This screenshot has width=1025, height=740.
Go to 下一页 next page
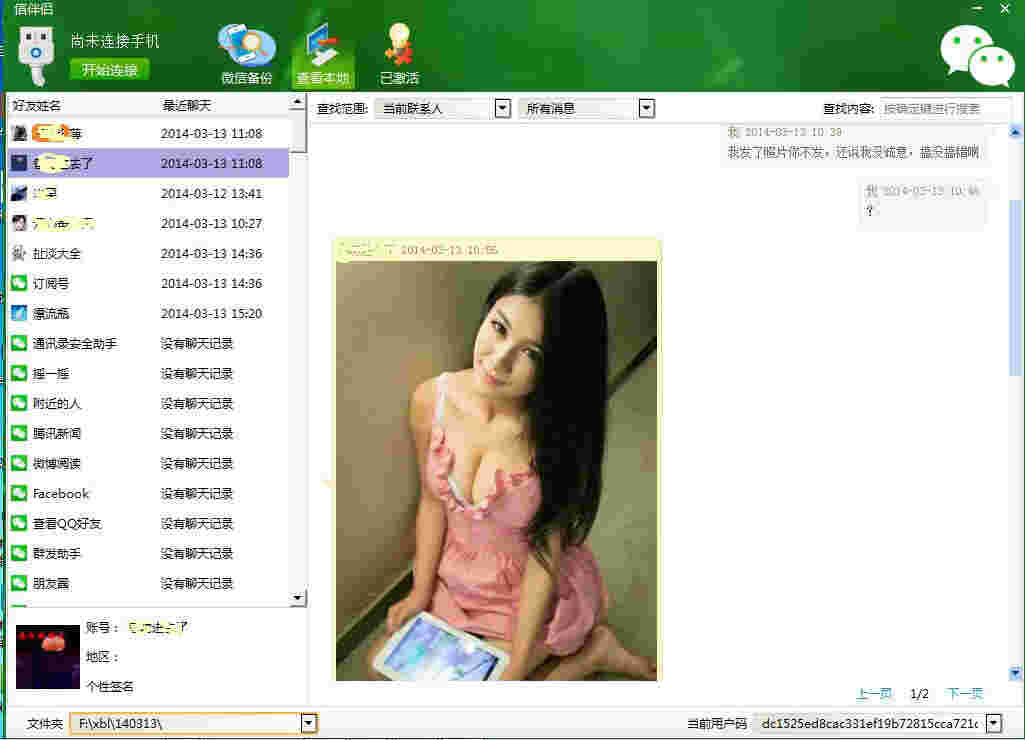coord(965,693)
